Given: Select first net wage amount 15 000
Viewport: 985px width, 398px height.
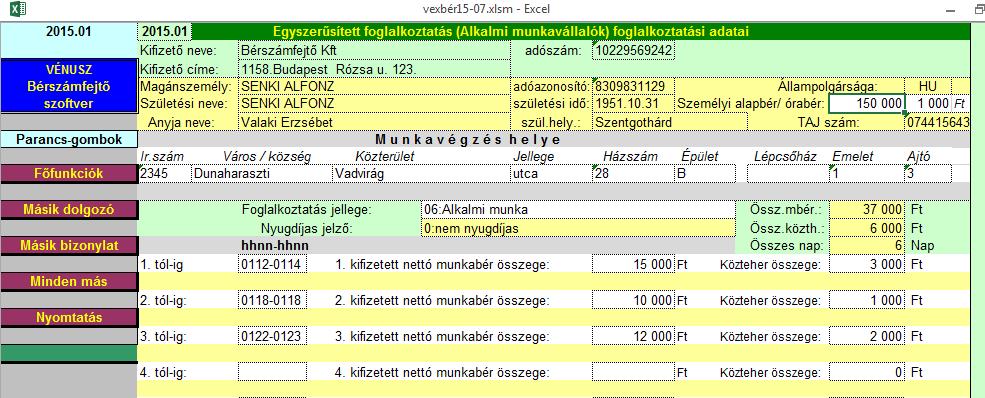Looking at the screenshot, I should click(633, 264).
